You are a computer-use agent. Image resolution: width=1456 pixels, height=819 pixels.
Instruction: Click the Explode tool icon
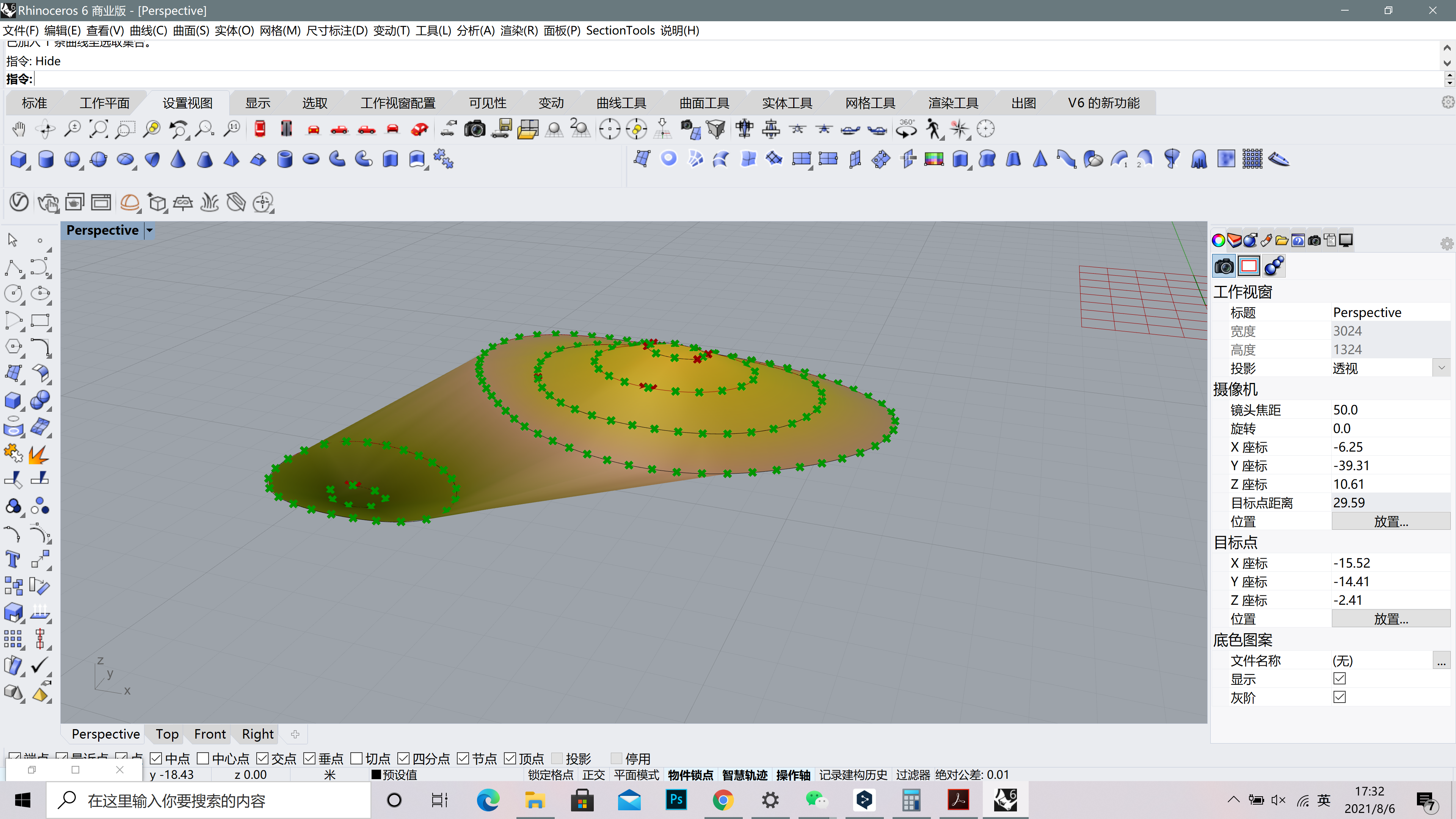tap(38, 454)
